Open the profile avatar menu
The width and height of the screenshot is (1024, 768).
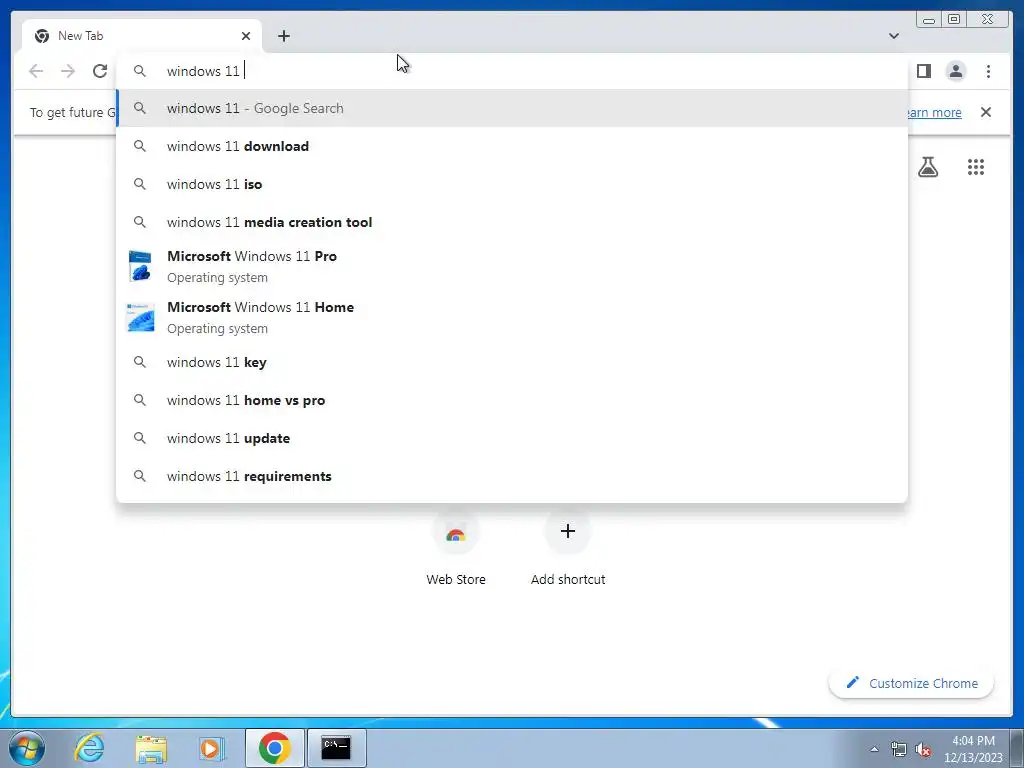[x=955, y=71]
